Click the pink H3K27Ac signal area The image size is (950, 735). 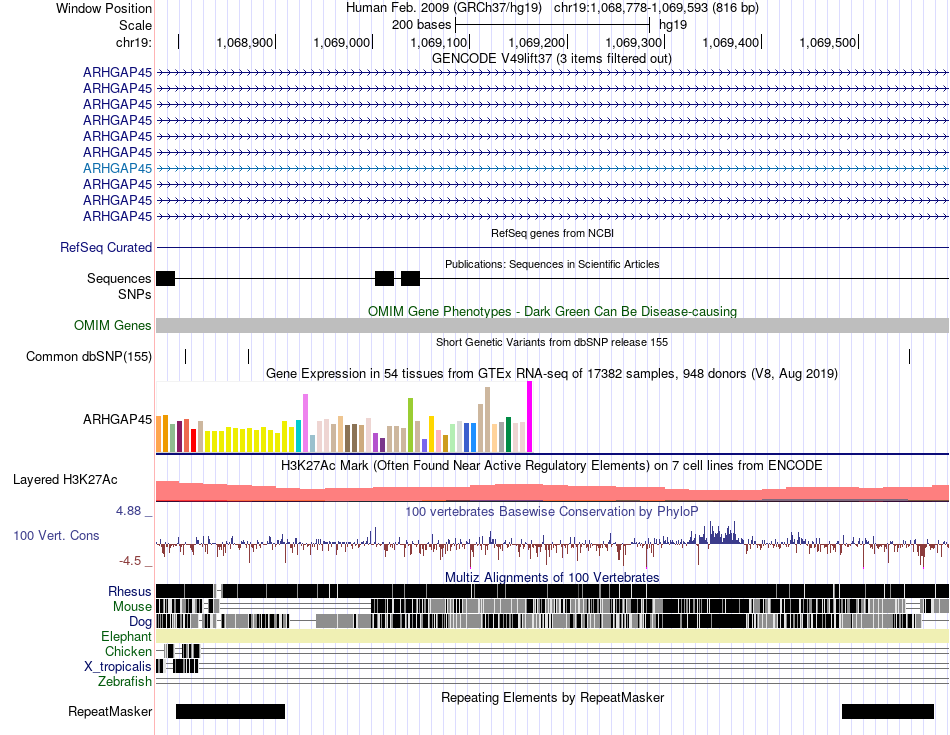pyautogui.click(x=552, y=493)
